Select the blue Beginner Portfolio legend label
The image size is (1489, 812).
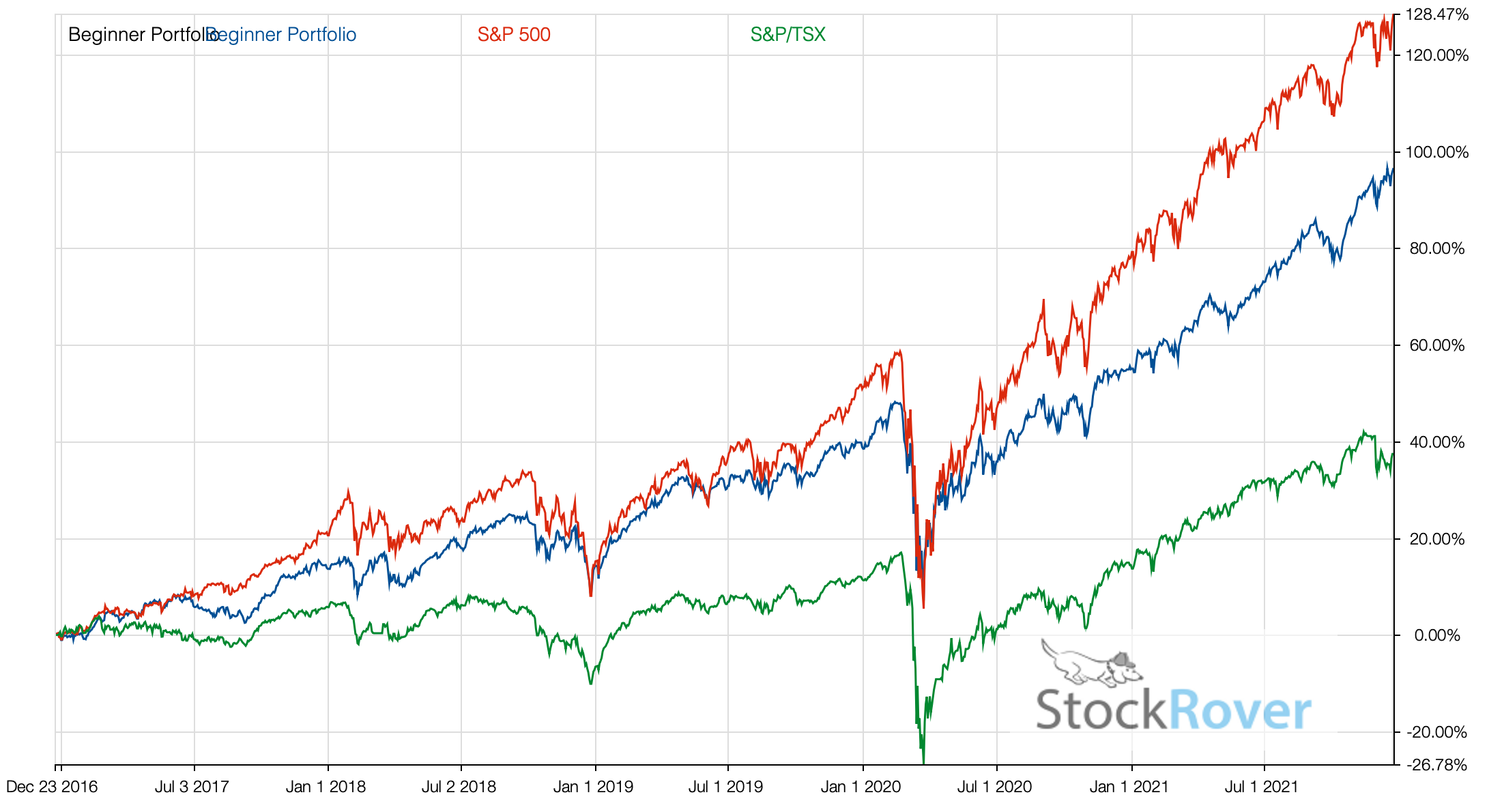click(x=280, y=35)
